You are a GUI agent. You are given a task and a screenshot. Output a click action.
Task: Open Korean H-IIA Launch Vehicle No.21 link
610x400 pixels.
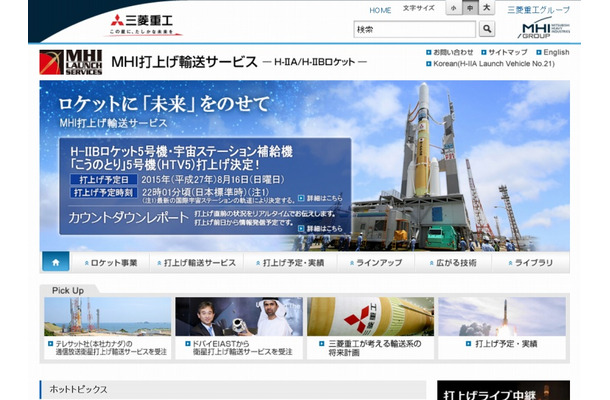491,63
